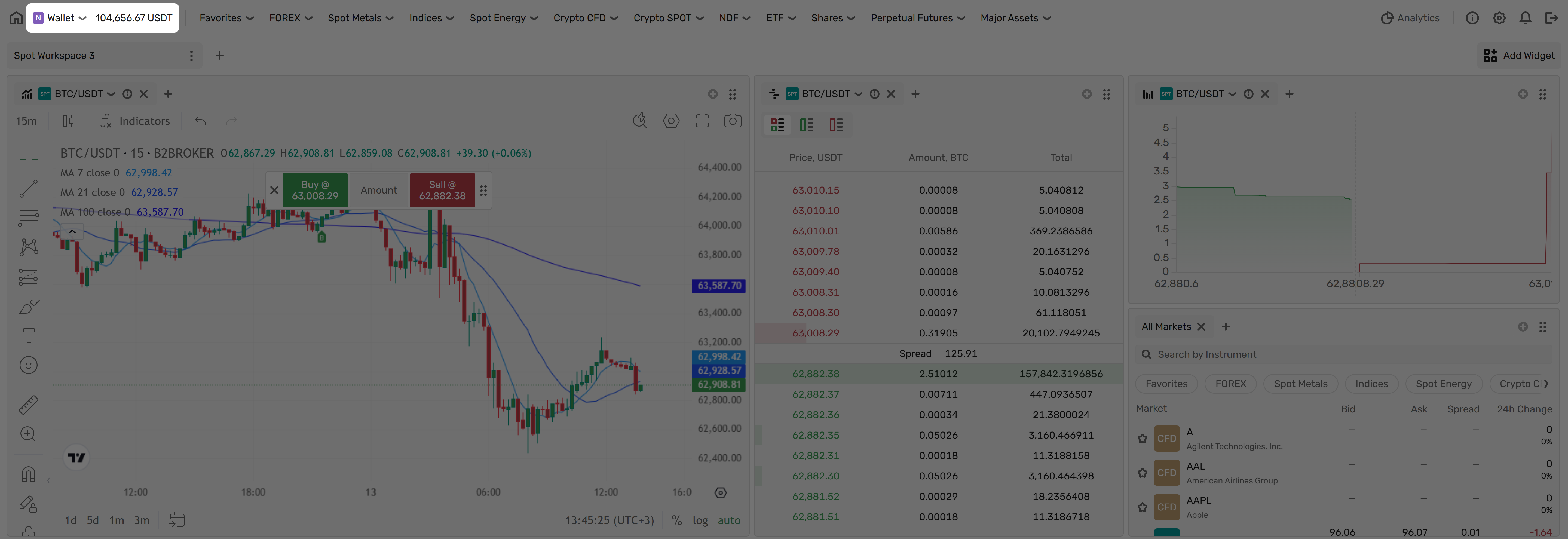Toggle chart fullscreen mode
The image size is (1568, 539).
[x=702, y=121]
